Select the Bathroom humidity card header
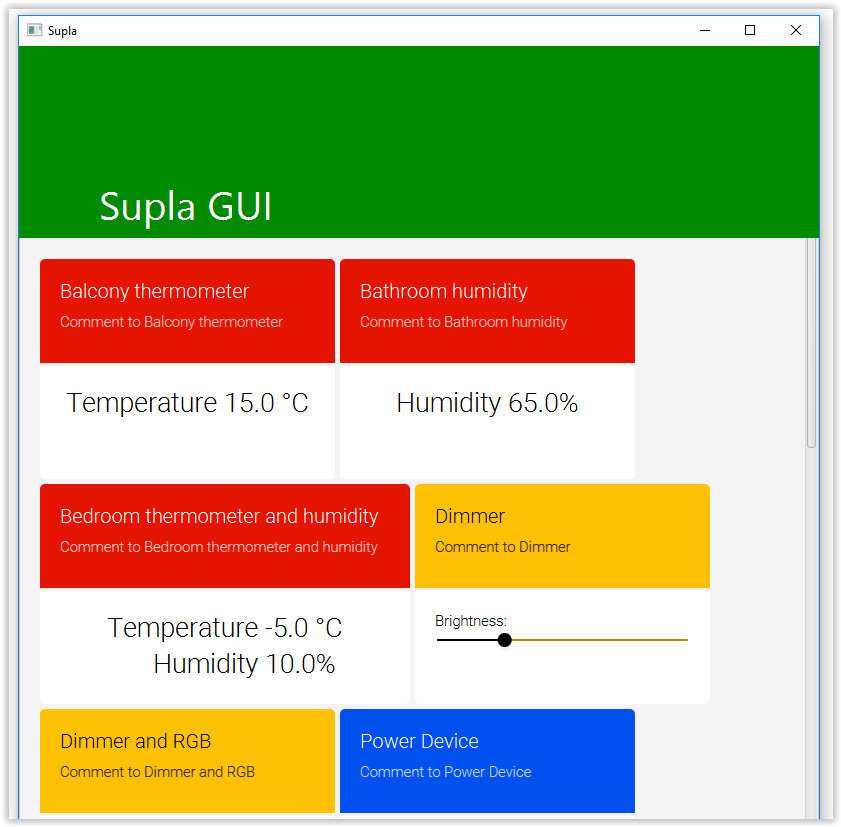 487,311
